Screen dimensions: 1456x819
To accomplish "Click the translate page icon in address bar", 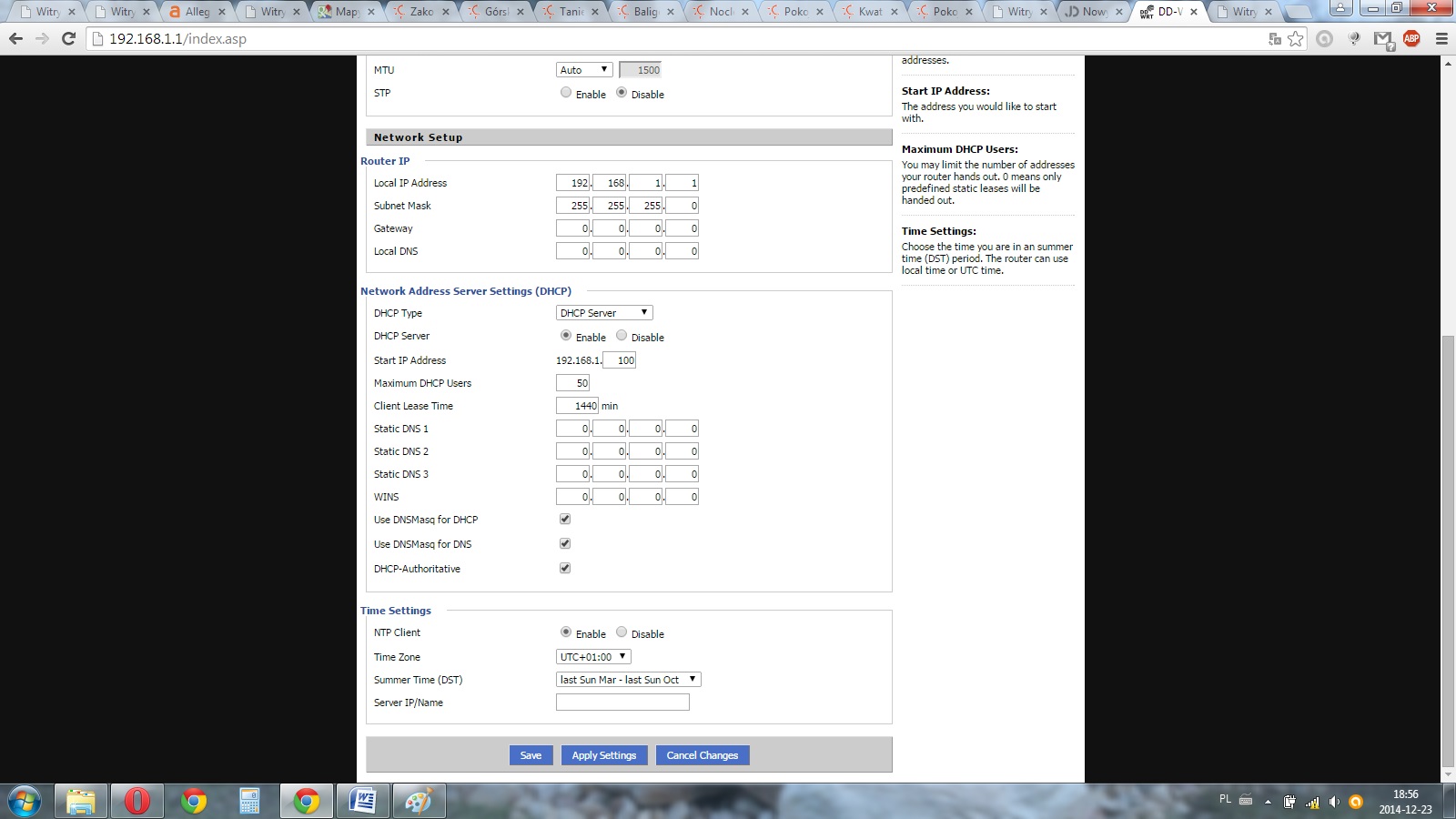I will 1275,39.
